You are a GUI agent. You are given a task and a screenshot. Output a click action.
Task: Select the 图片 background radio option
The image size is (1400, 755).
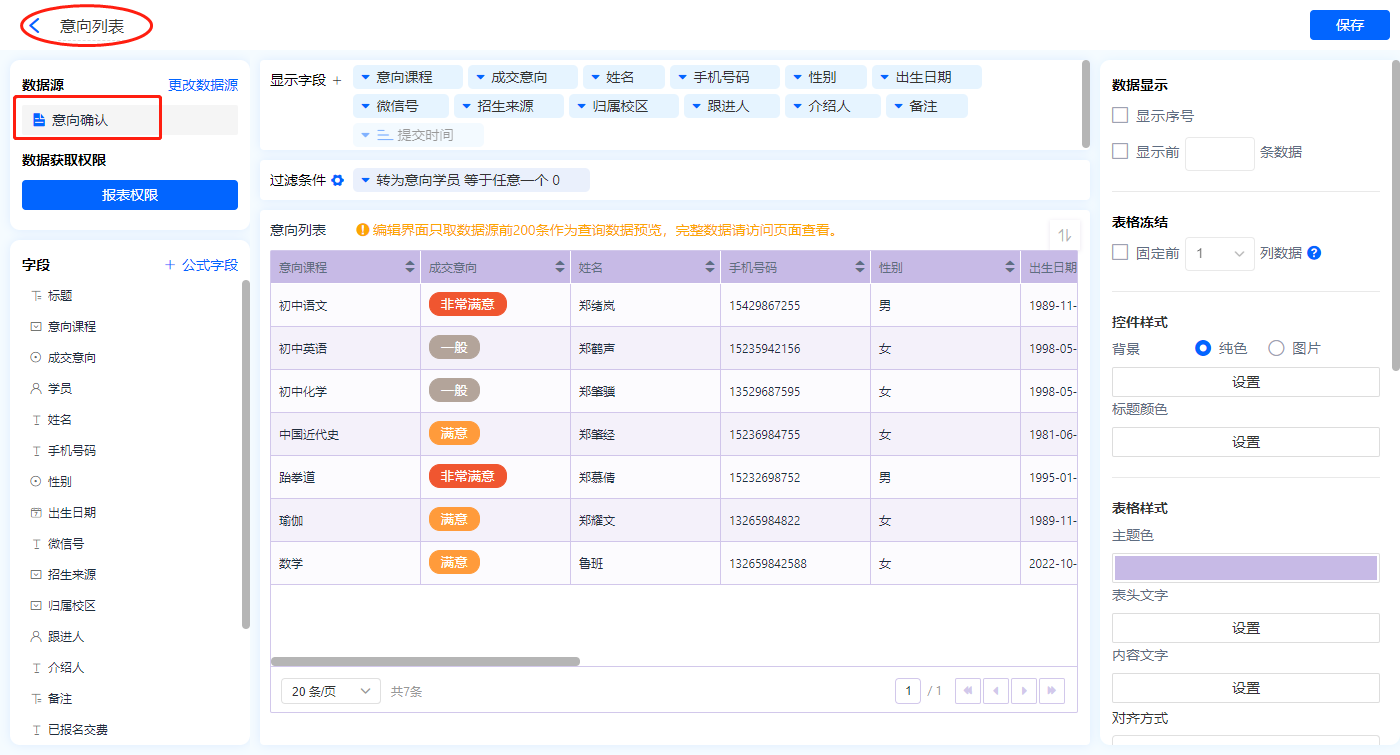coord(1276,348)
